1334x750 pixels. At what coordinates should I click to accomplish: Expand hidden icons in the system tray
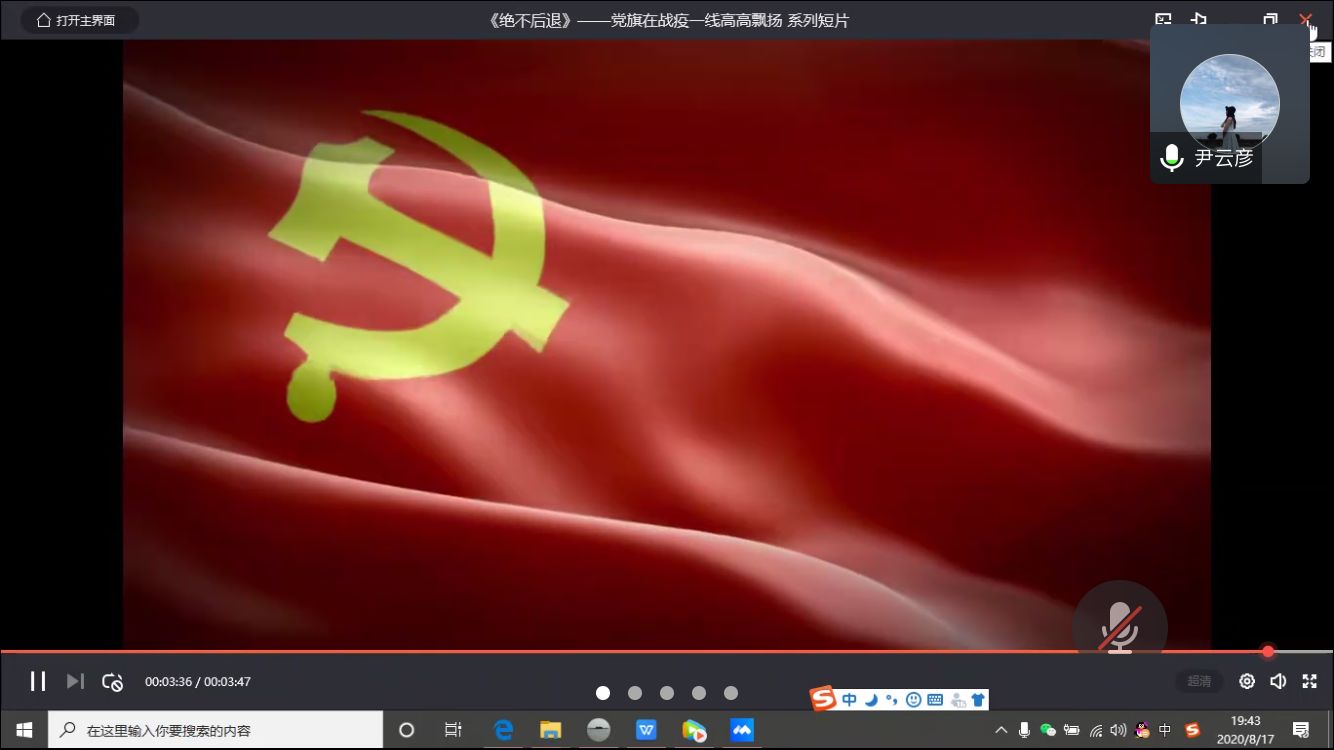(x=1001, y=731)
